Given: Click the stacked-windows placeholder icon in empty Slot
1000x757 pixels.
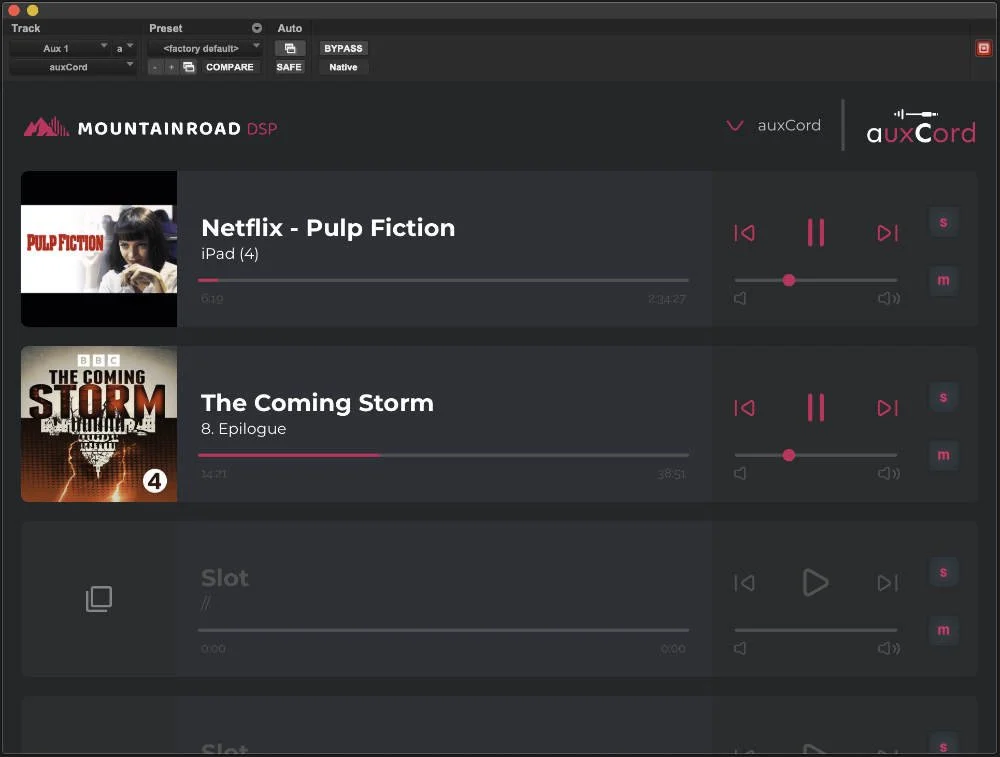Looking at the screenshot, I should click(99, 599).
